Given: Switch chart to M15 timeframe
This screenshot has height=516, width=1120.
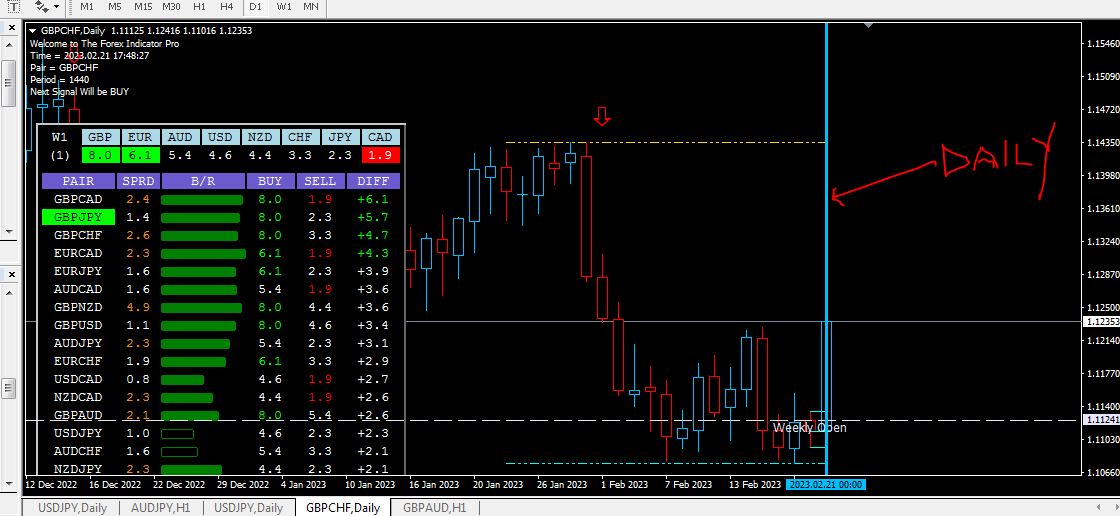Looking at the screenshot, I should click(143, 6).
